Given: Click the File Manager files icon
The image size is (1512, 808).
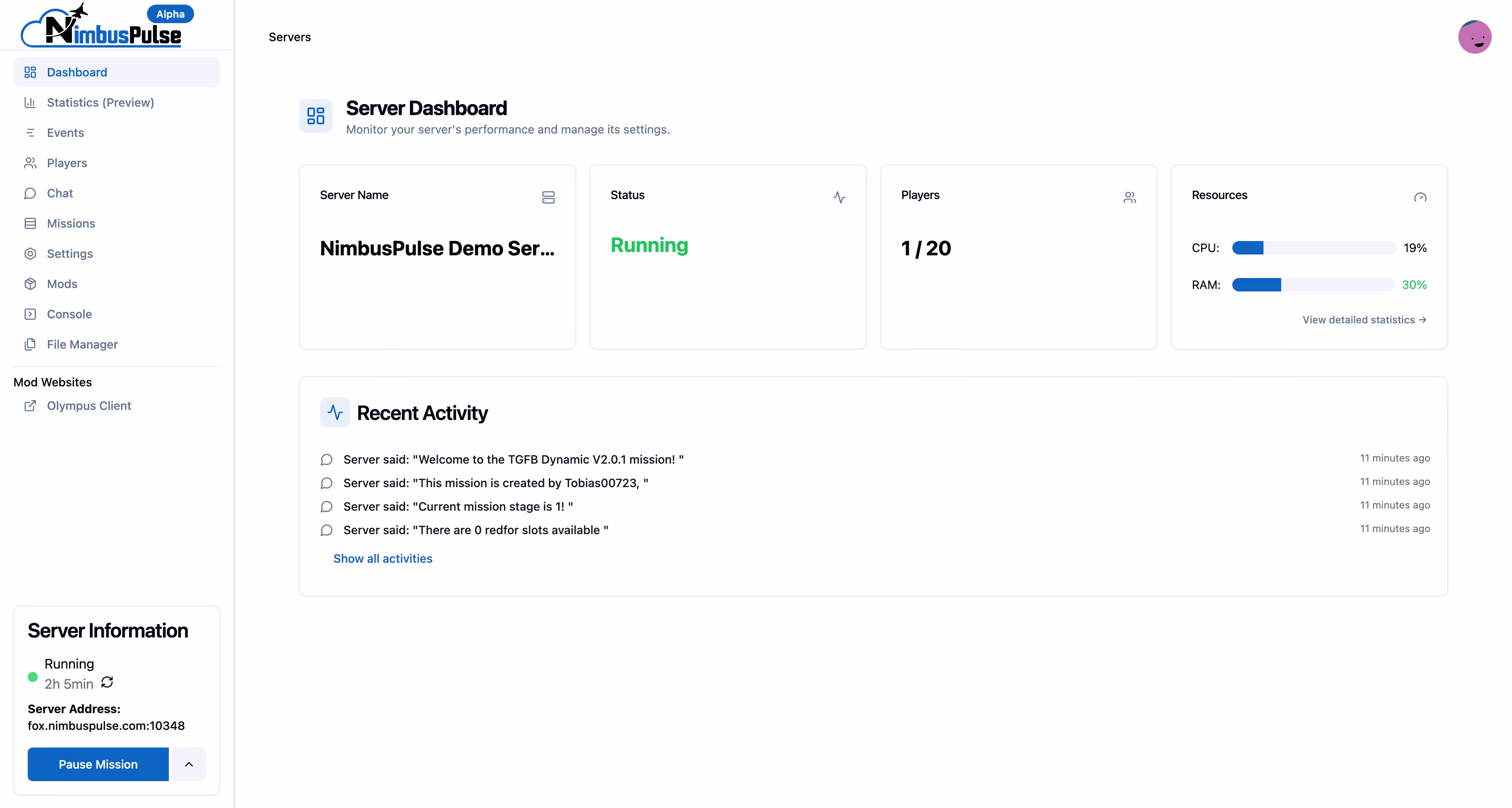Looking at the screenshot, I should [x=30, y=344].
